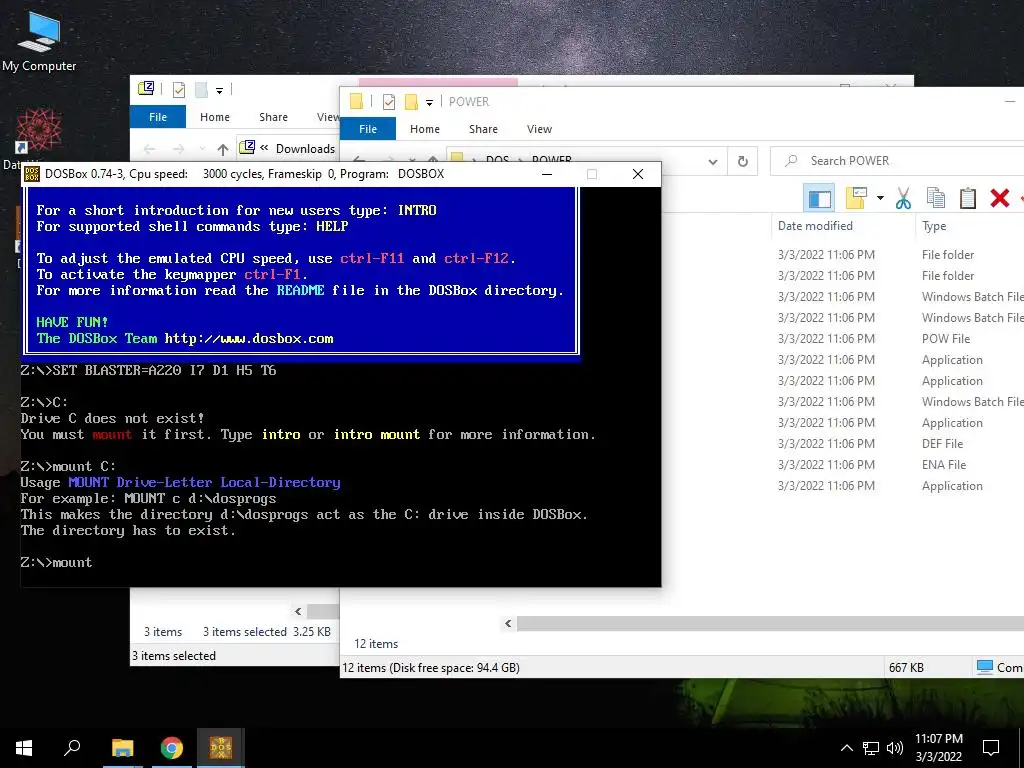Launch Google Chrome from the taskbar
This screenshot has width=1024, height=768.
tap(172, 748)
